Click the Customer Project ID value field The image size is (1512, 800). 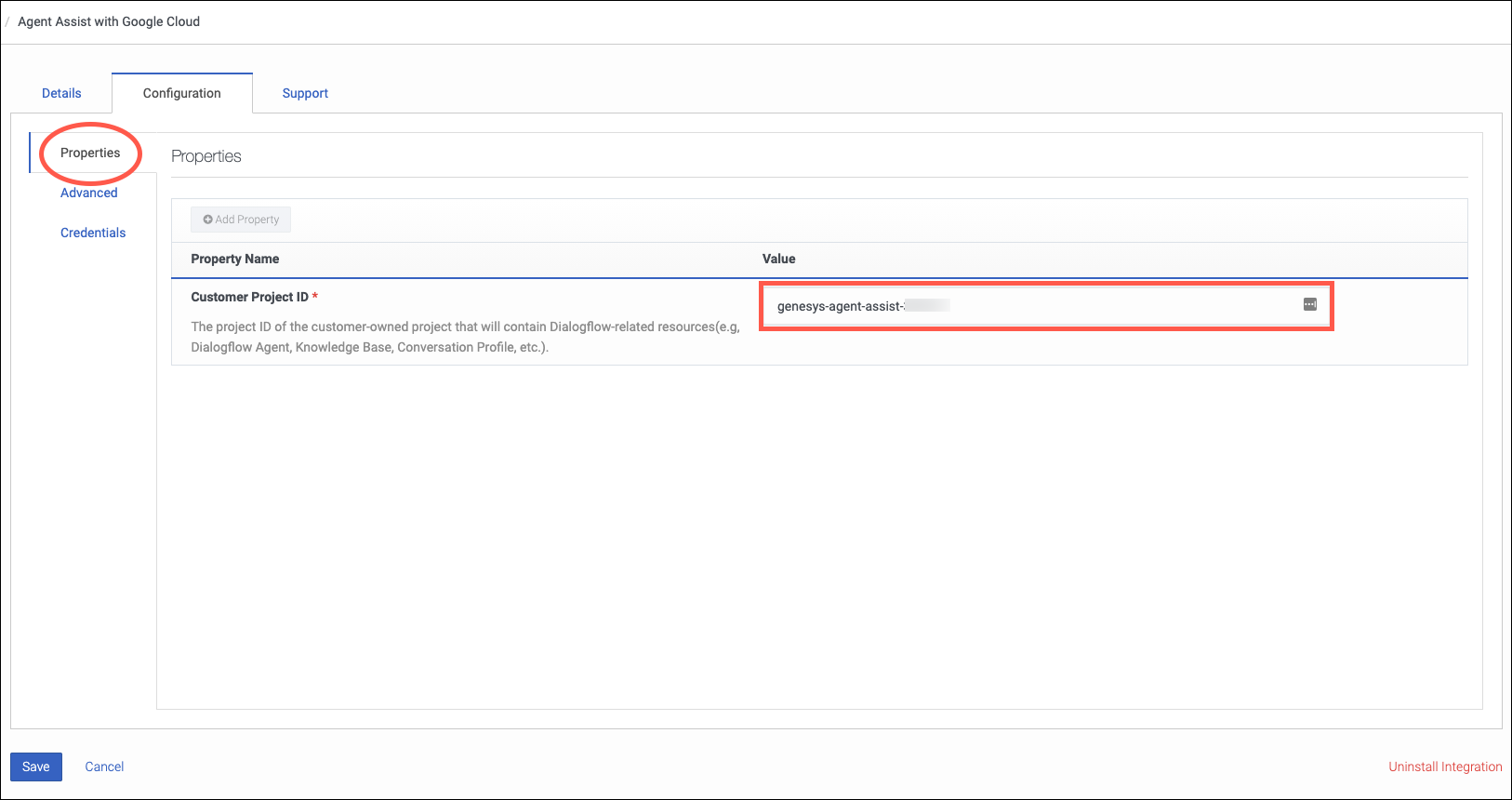[x=1047, y=306]
